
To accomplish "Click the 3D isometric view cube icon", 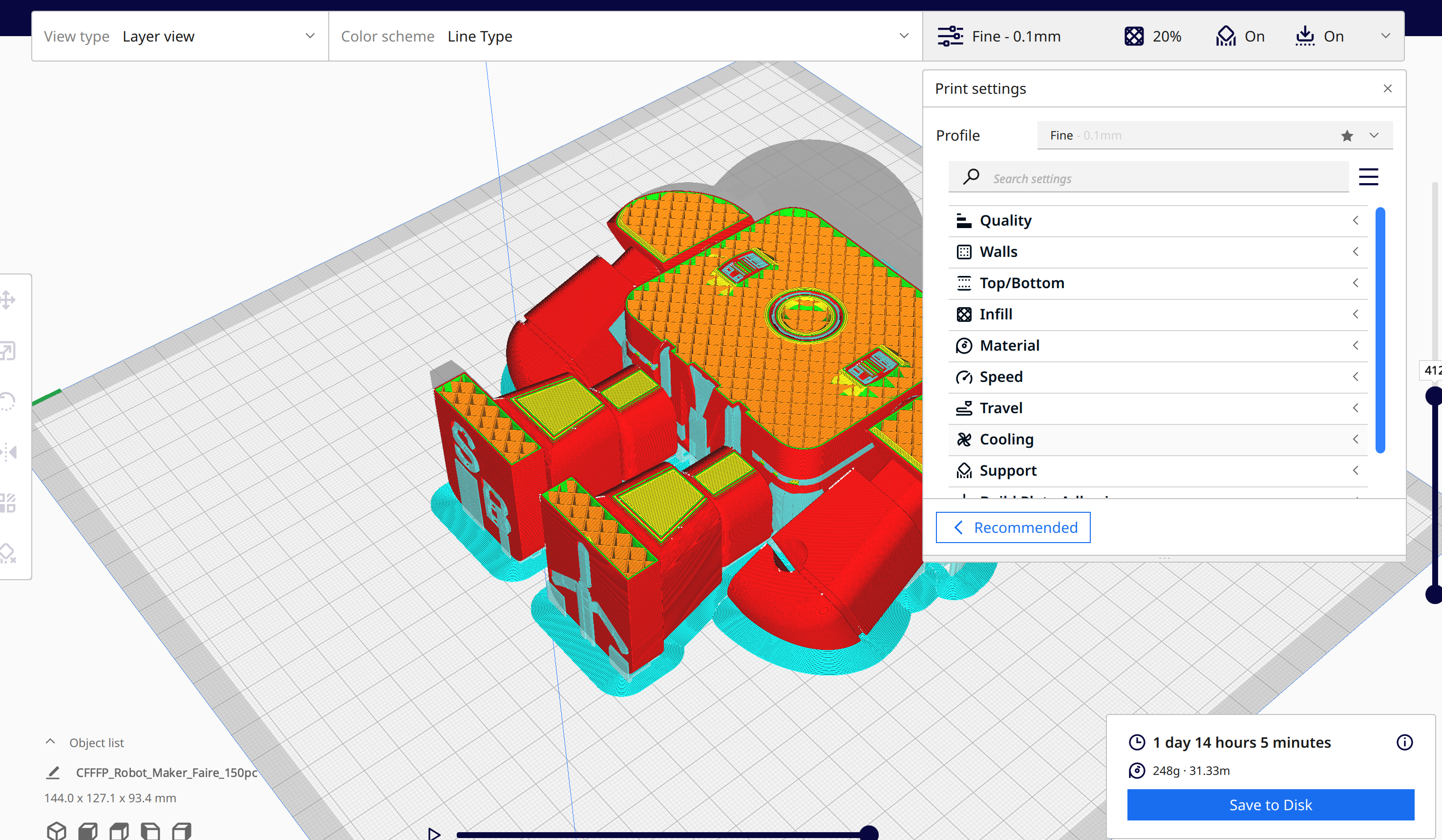I will coord(57,830).
